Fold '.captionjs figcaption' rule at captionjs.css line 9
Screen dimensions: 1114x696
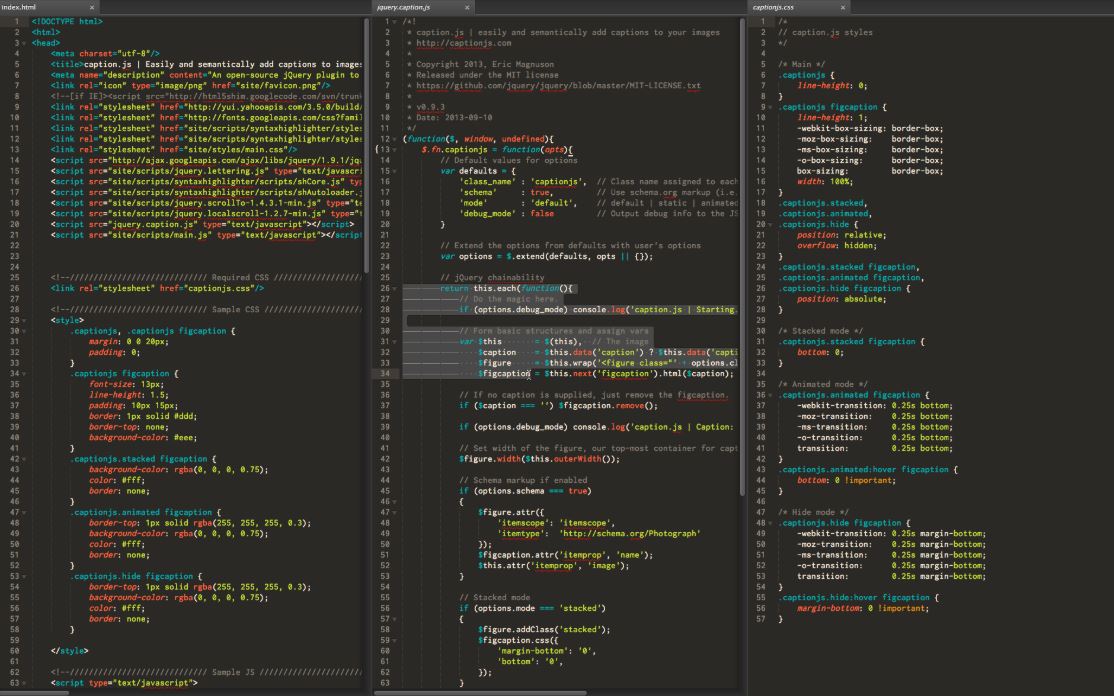pos(770,107)
